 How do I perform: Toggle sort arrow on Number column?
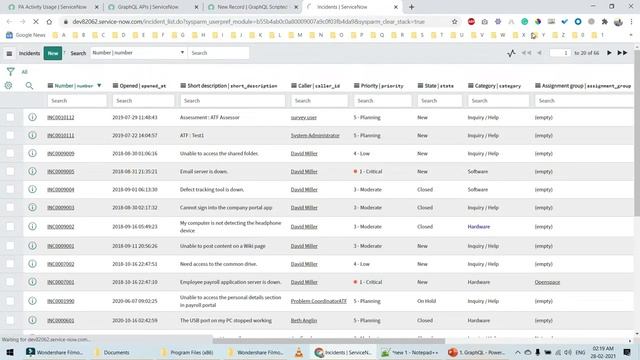(x=99, y=86)
